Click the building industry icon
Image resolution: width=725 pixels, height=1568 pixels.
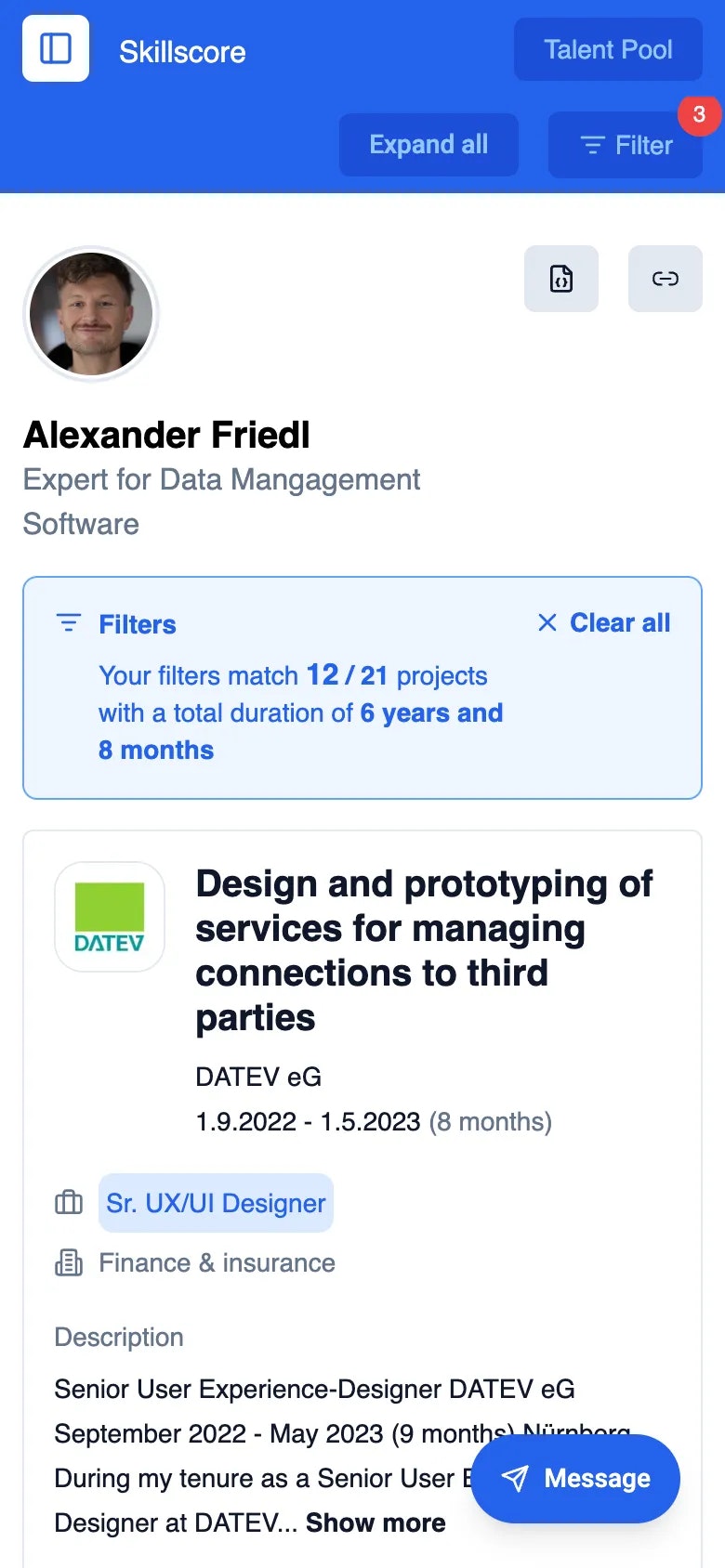pos(69,1263)
